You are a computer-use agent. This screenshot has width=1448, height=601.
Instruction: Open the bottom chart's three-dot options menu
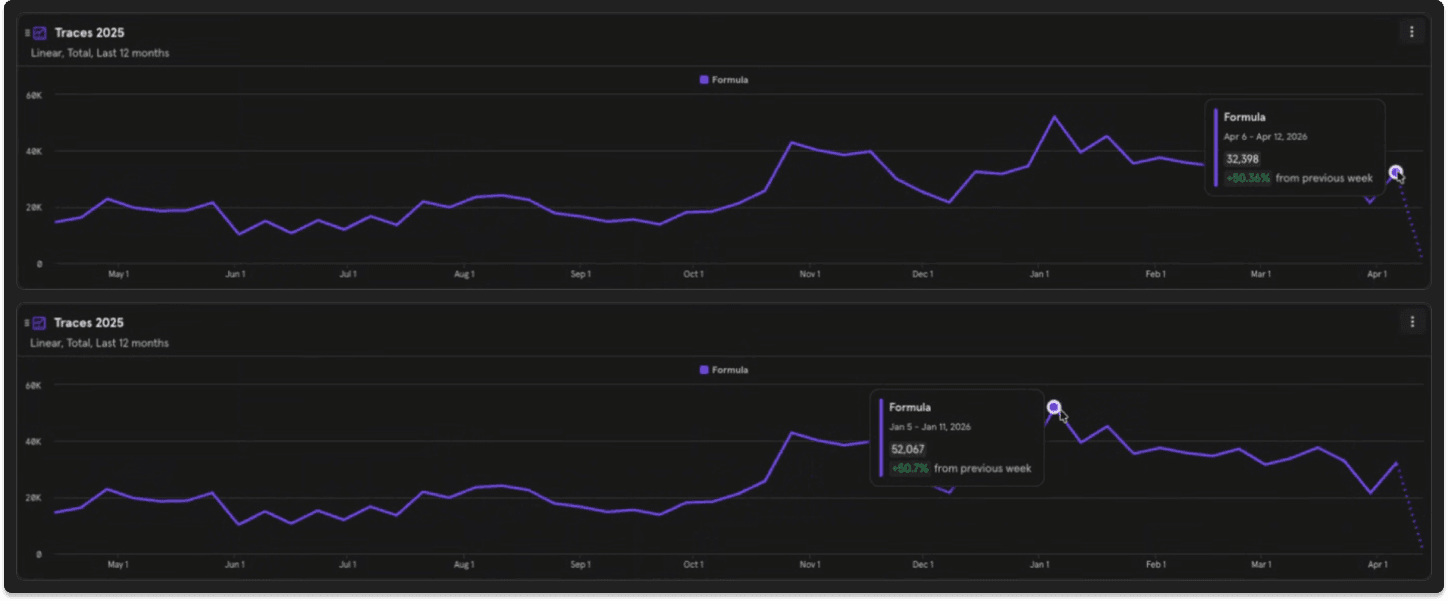click(x=1412, y=322)
